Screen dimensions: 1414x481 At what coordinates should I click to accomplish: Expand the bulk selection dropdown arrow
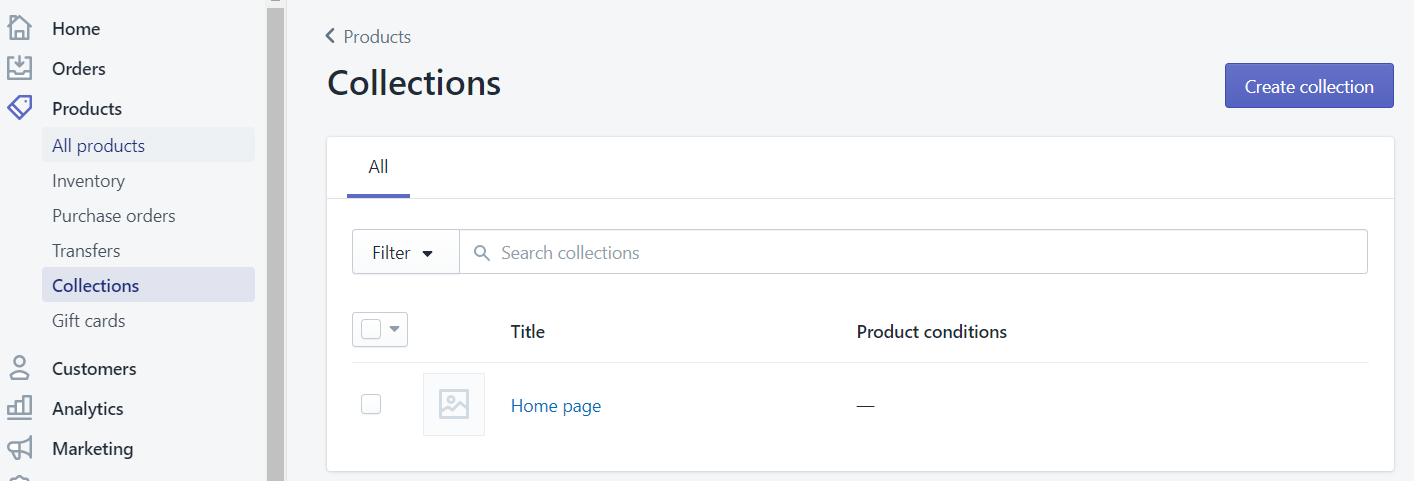click(394, 329)
